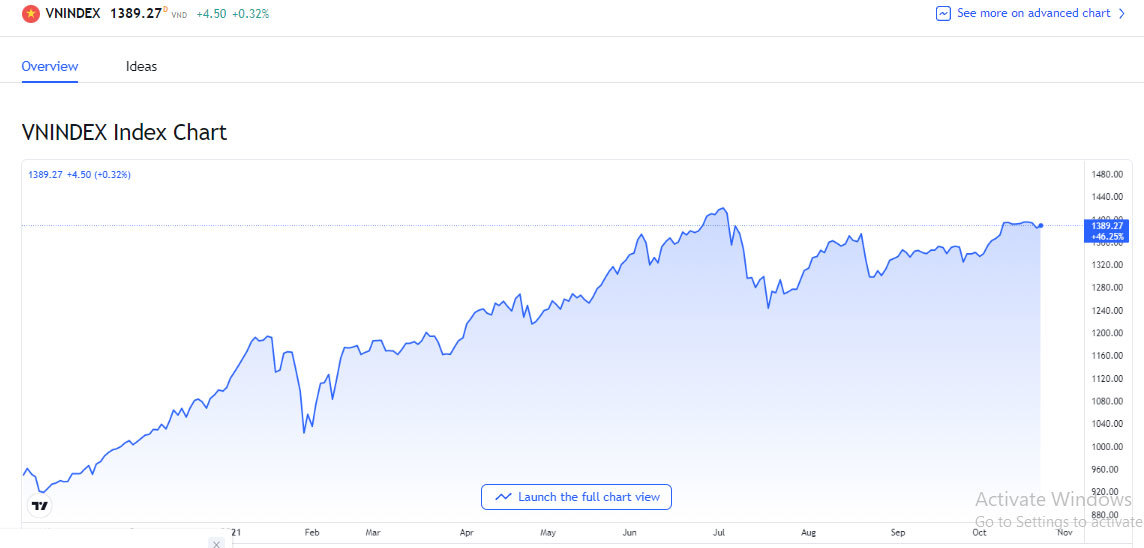The width and height of the screenshot is (1144, 548).
Task: Close the bottom popup with the X
Action: [216, 543]
